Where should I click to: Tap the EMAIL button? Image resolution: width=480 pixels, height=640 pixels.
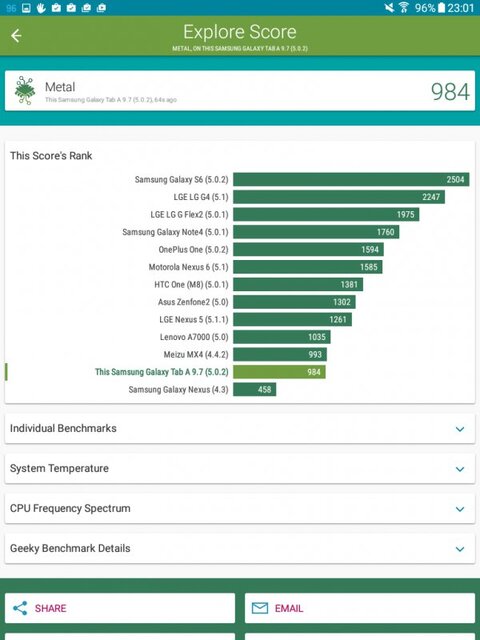pos(360,608)
